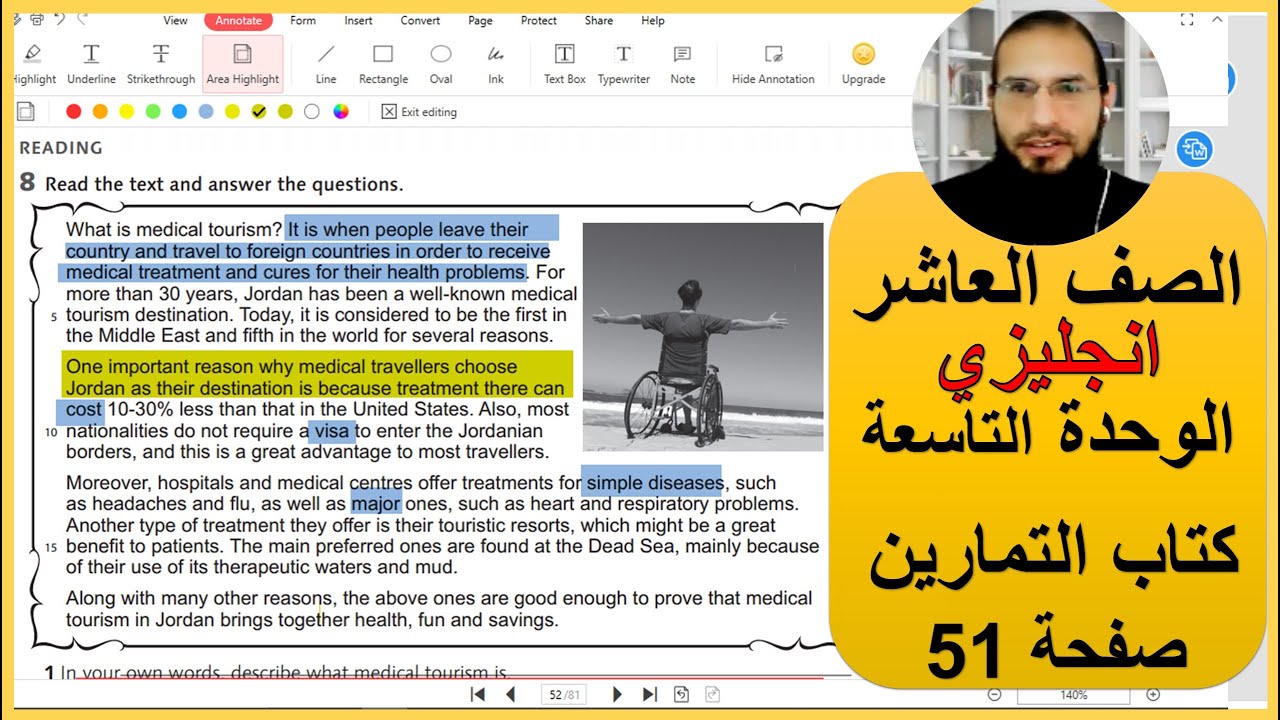Select the Ink freehand tool

tap(496, 63)
